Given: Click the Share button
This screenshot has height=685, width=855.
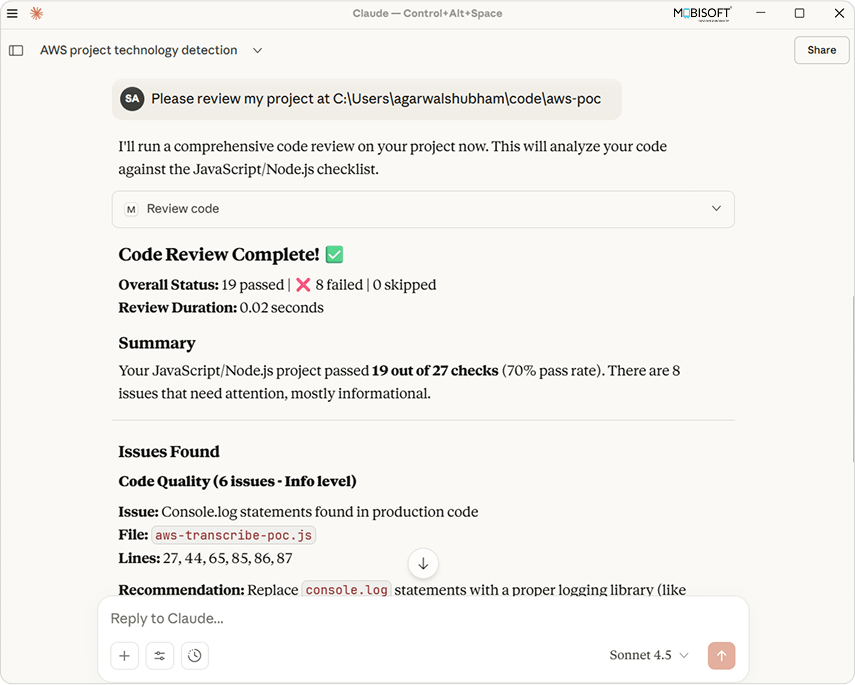Looking at the screenshot, I should point(821,50).
